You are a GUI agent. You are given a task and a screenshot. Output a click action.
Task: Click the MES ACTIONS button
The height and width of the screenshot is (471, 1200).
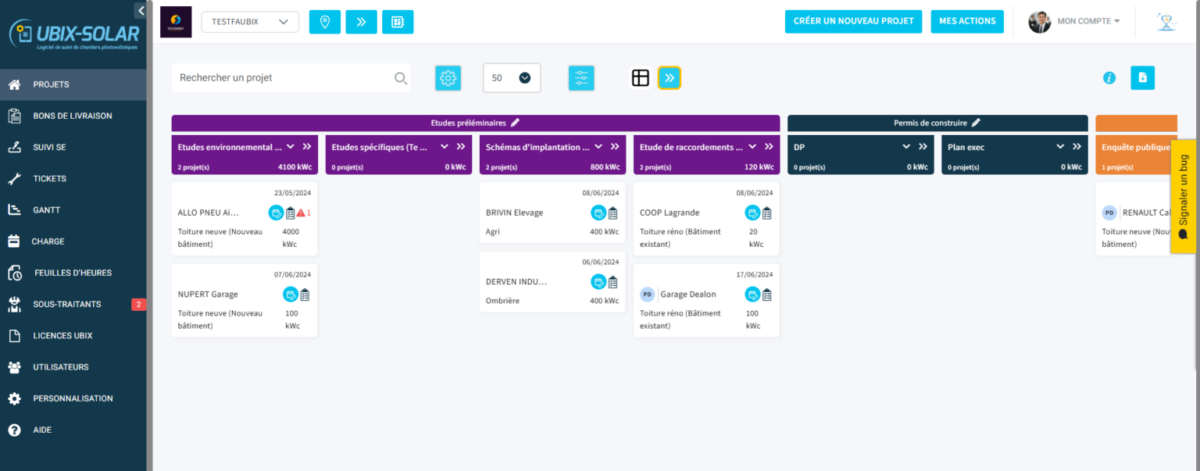[x=967, y=22]
